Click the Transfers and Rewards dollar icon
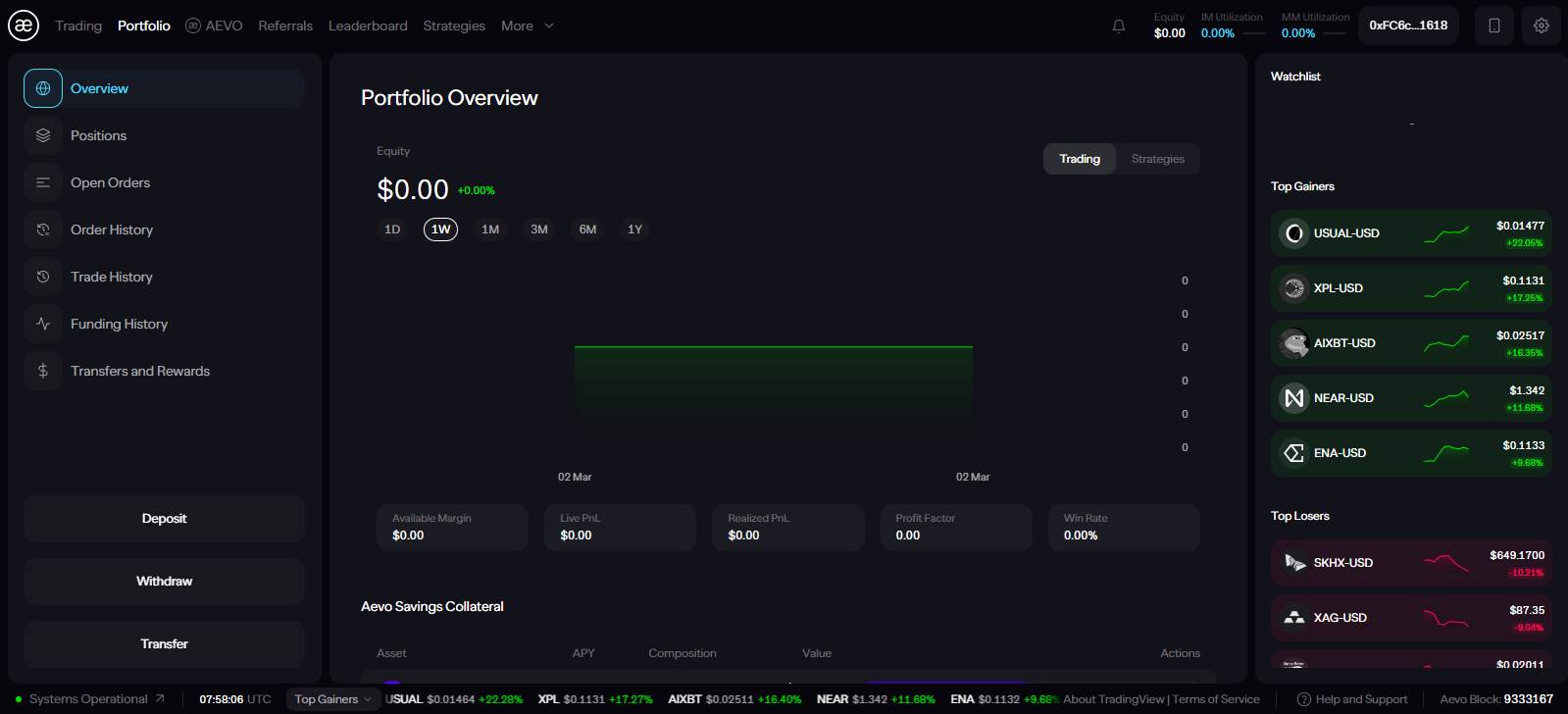 (43, 371)
